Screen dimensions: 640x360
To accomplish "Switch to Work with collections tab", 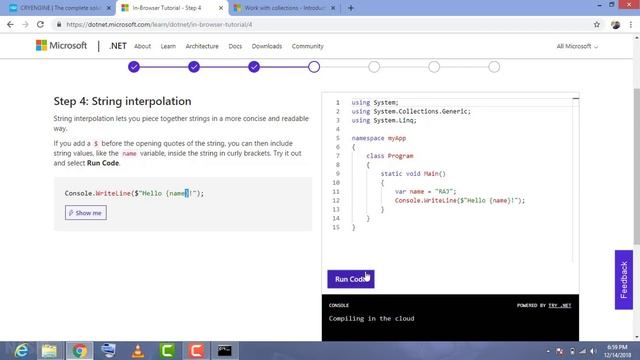I will click(284, 8).
